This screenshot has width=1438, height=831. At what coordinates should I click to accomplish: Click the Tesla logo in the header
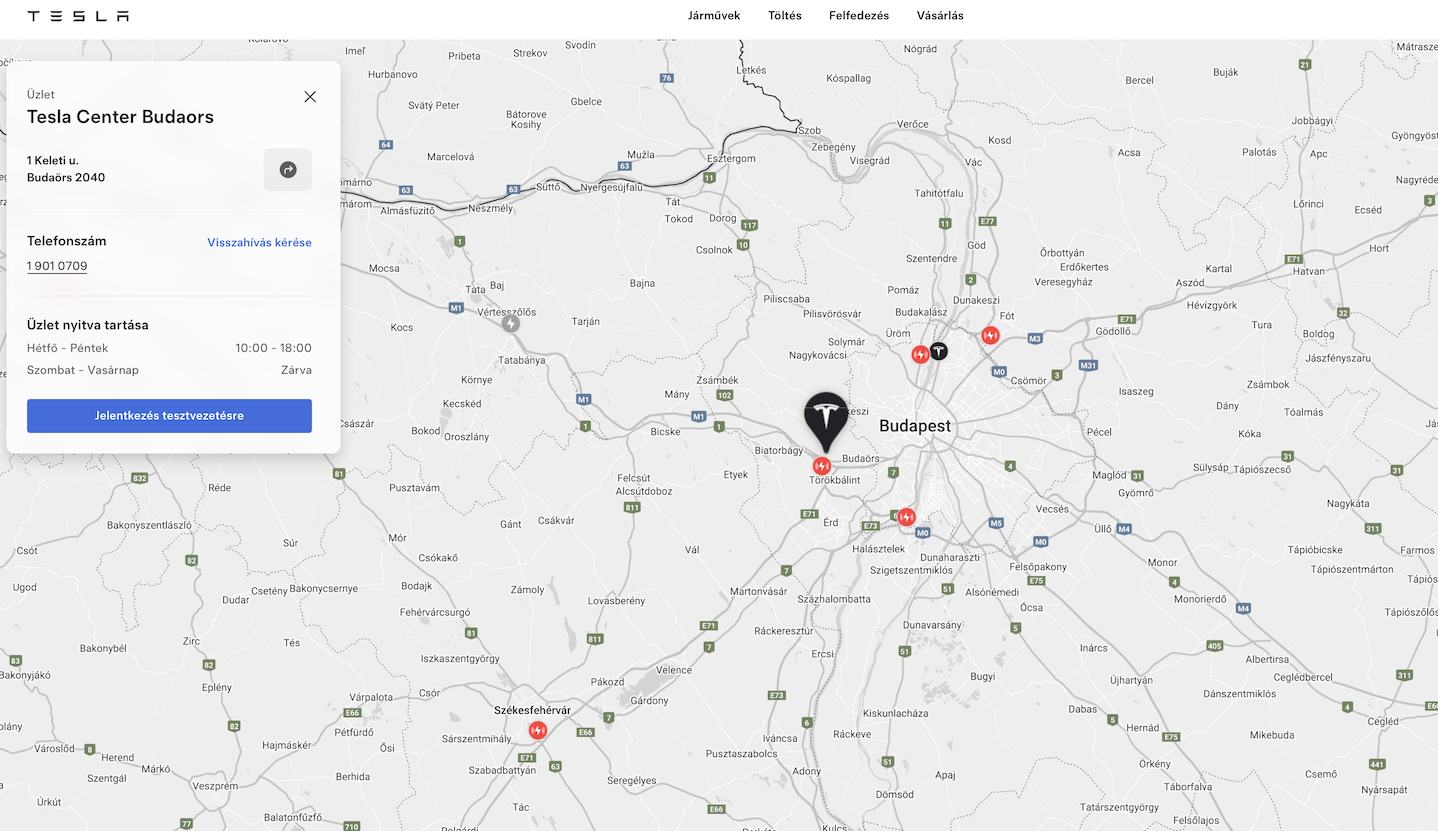78,16
